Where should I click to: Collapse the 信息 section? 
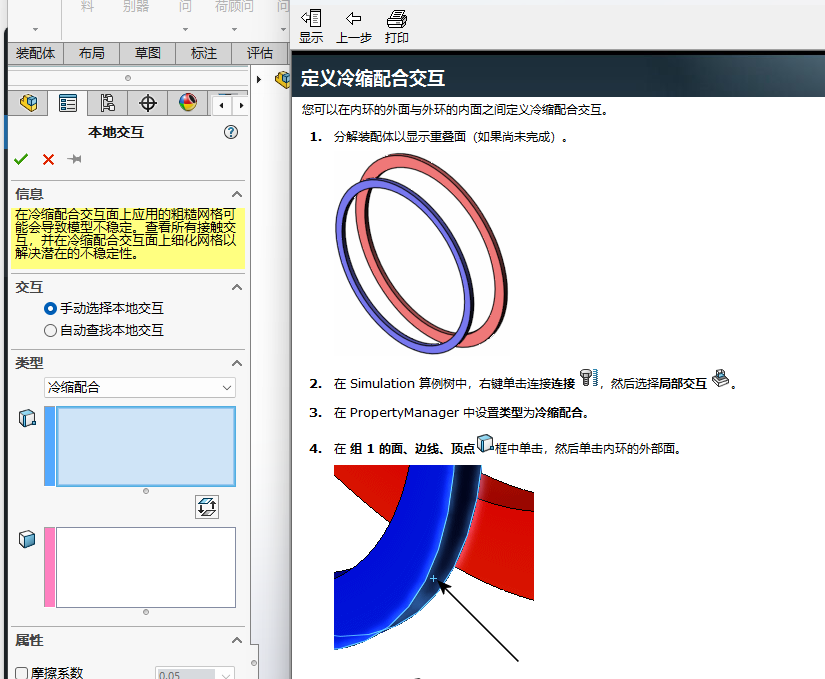click(x=236, y=194)
